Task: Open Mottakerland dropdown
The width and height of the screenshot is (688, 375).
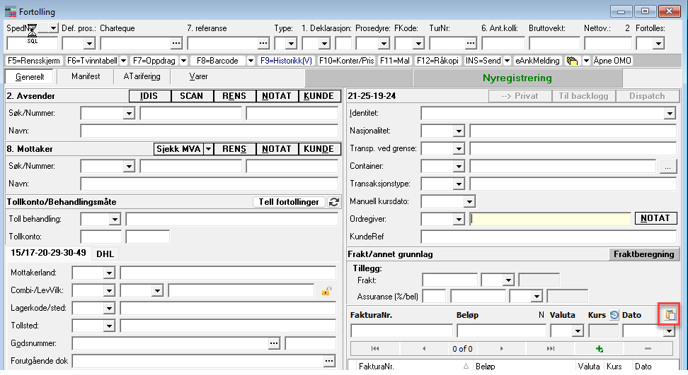Action: tap(109, 273)
